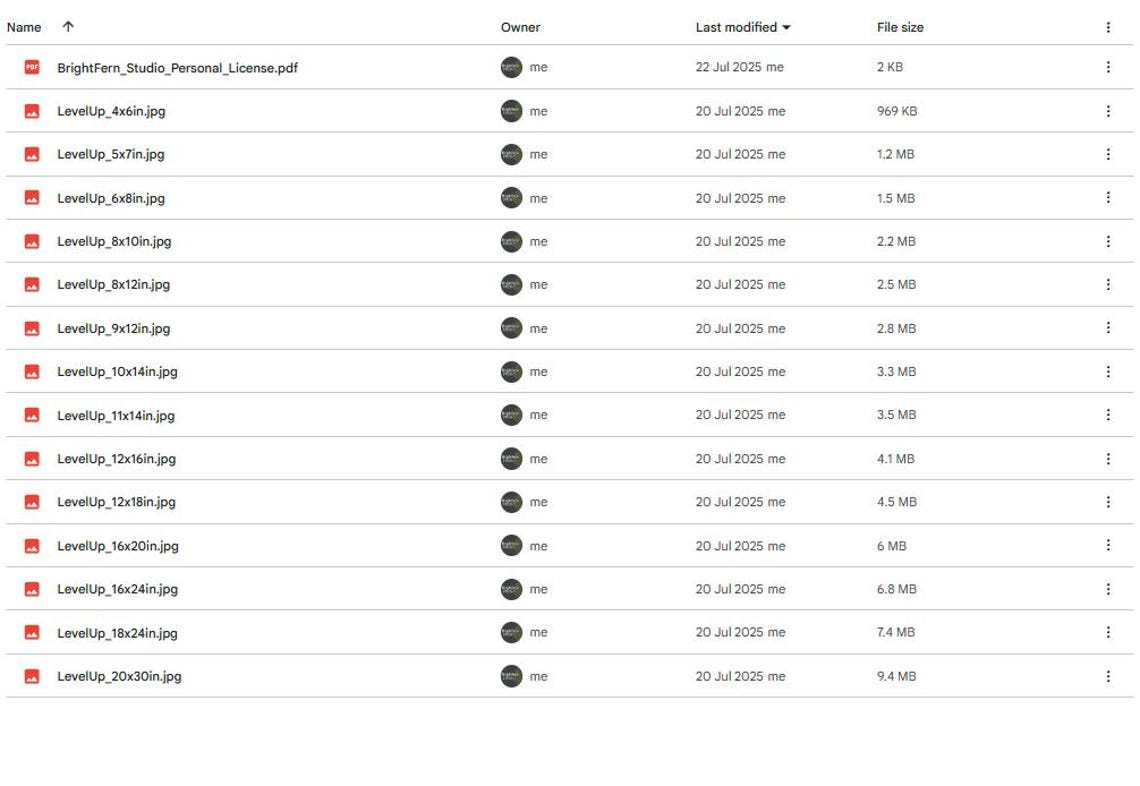This screenshot has width=1140, height=786.
Task: Select the LevelUp_12x18in.jpg file name
Action: click(116, 502)
